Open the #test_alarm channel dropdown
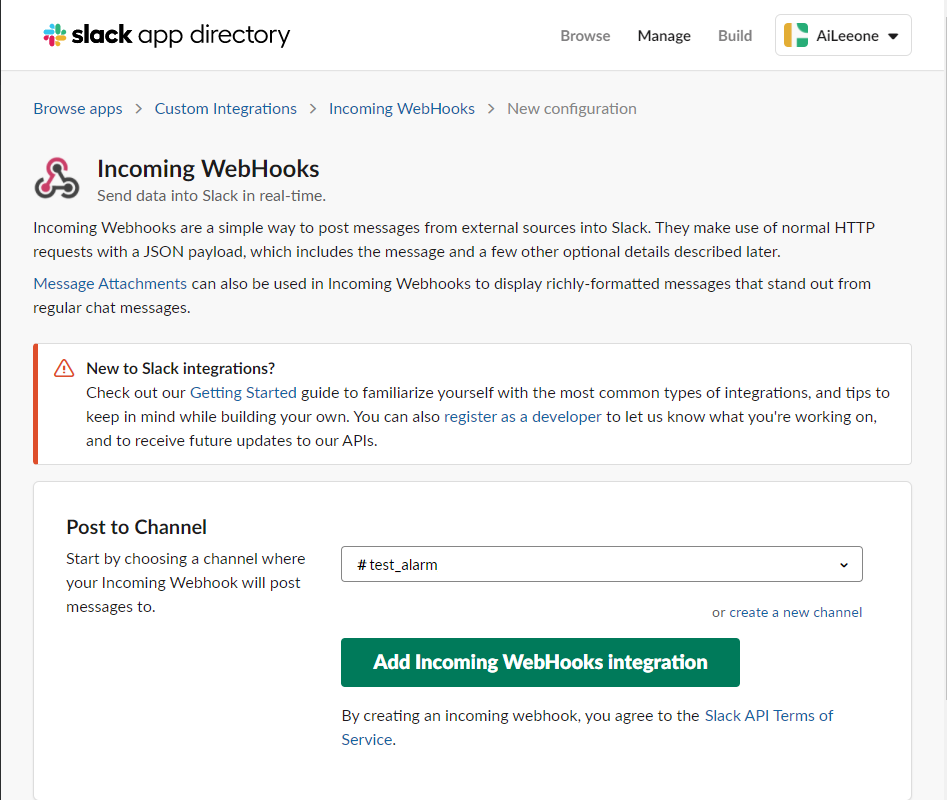The height and width of the screenshot is (800, 947). [x=602, y=564]
